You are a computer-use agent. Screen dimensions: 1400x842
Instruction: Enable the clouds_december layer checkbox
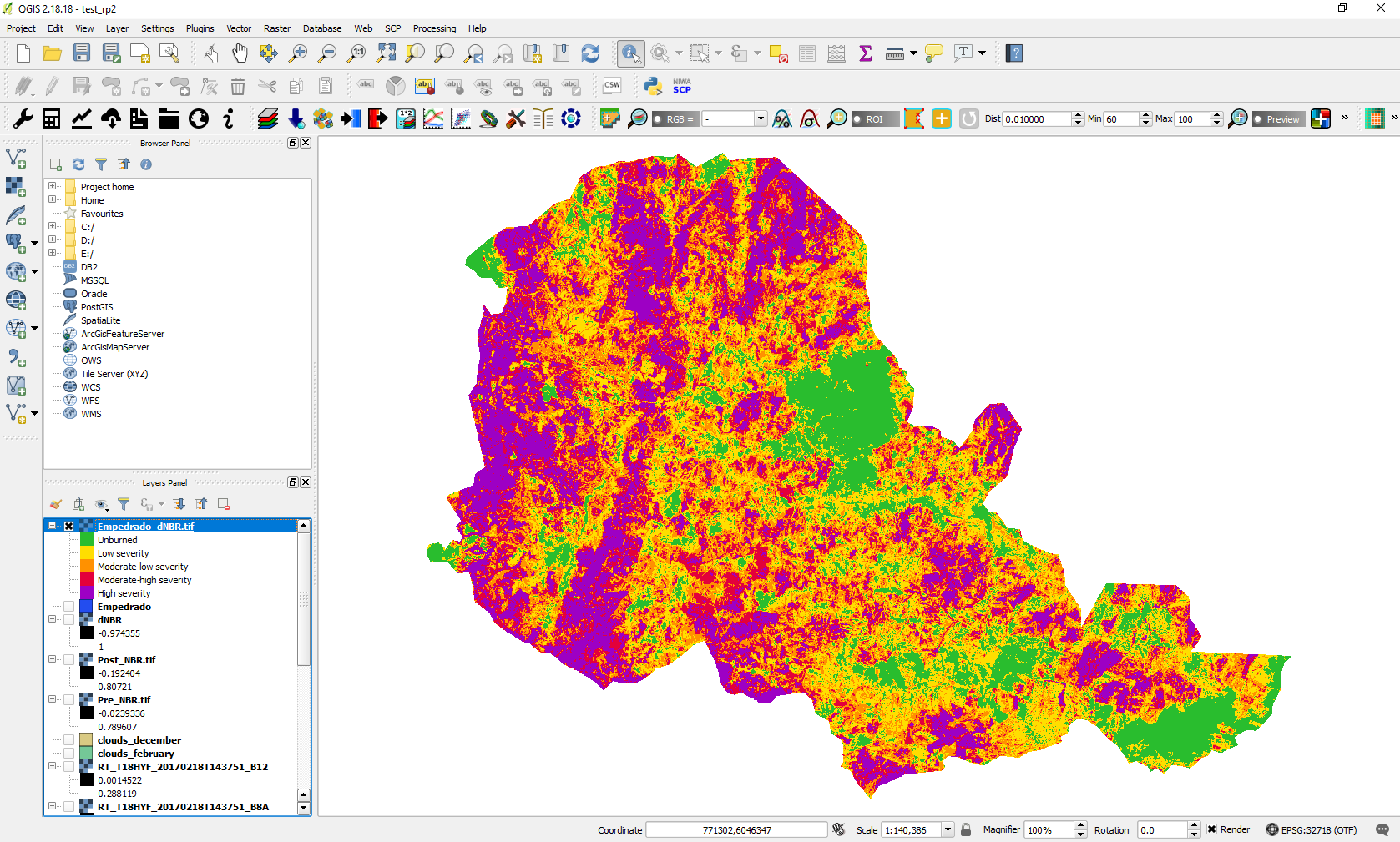(x=69, y=740)
